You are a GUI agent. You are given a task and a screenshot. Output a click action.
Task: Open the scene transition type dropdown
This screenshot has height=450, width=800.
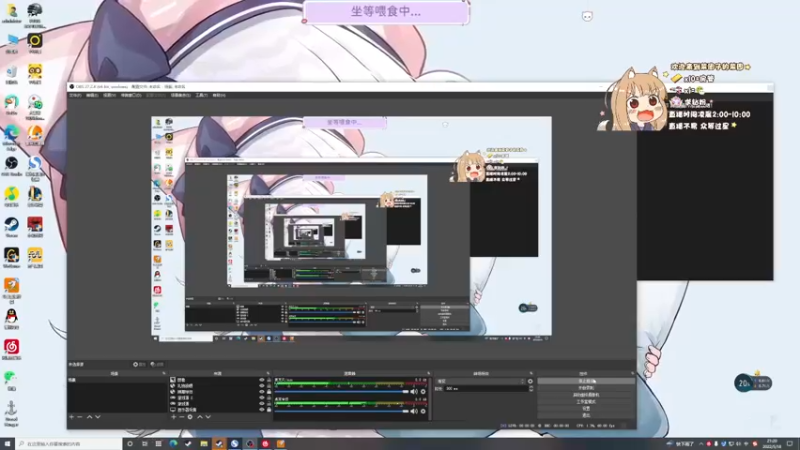click(x=480, y=381)
